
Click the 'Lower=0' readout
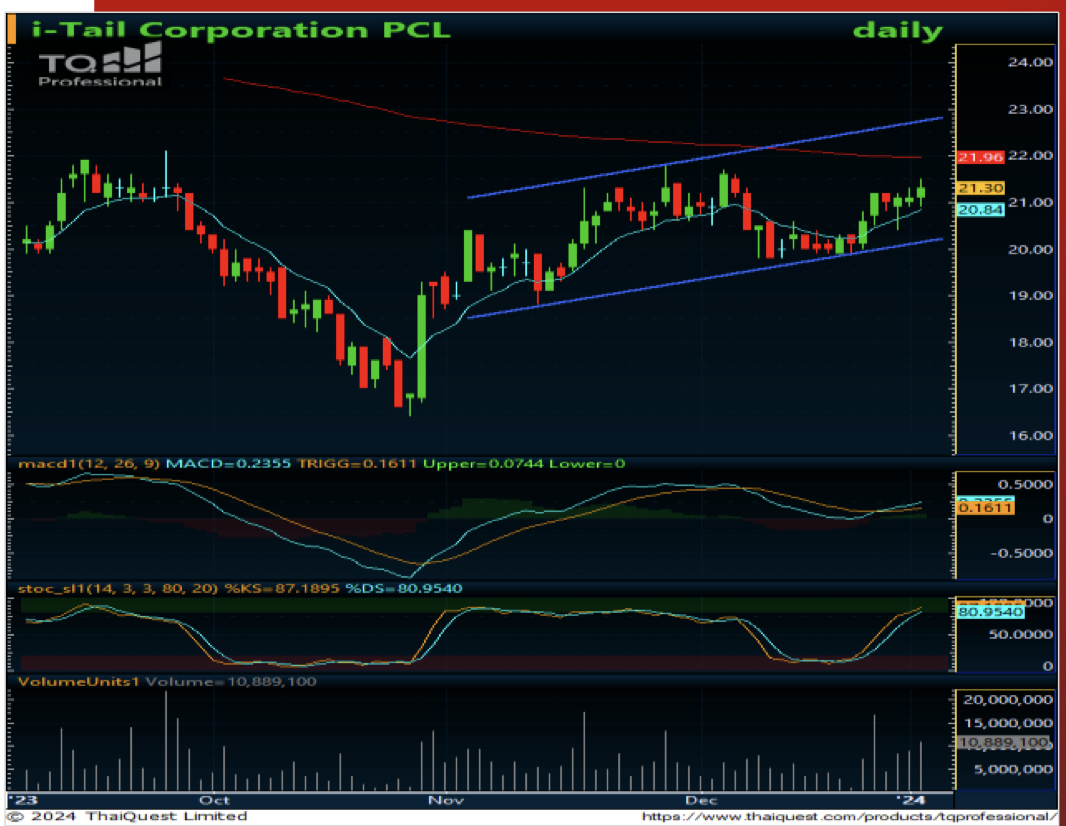point(587,464)
